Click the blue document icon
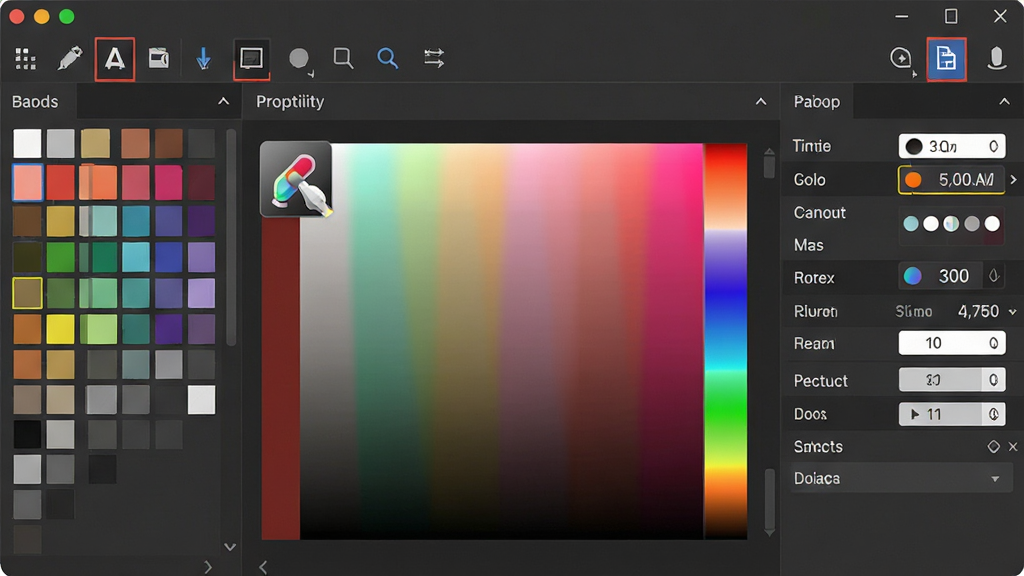1024x576 pixels. tap(946, 59)
